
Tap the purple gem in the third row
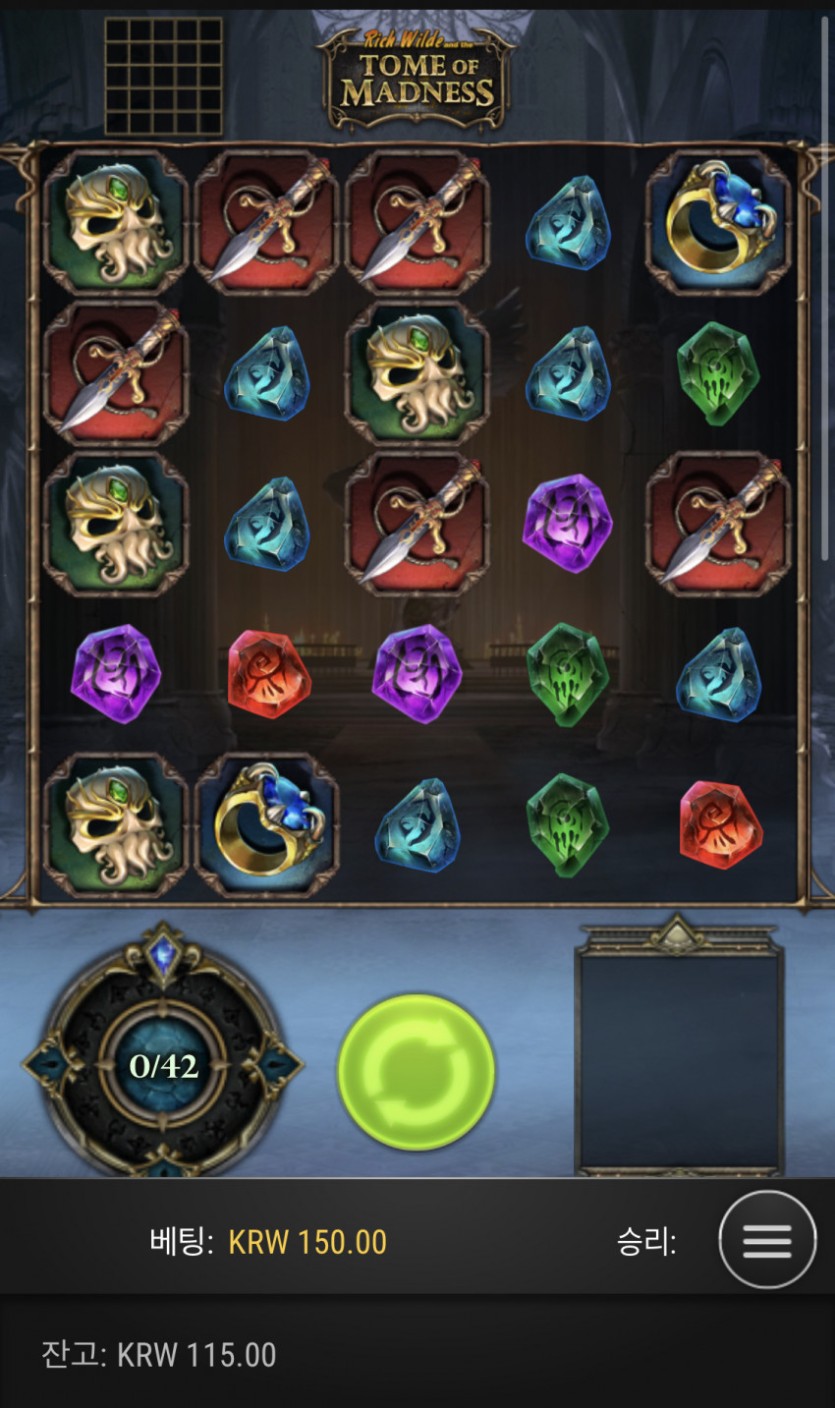pos(567,523)
